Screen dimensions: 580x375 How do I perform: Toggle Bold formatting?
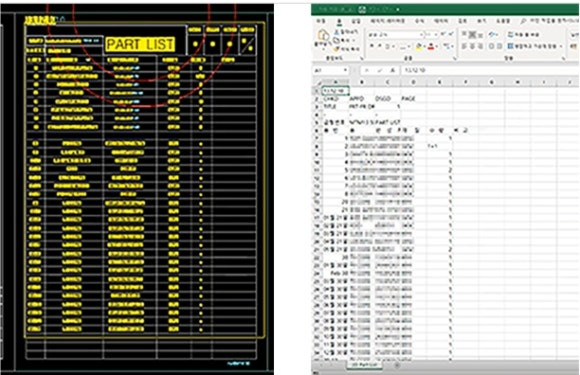click(371, 45)
